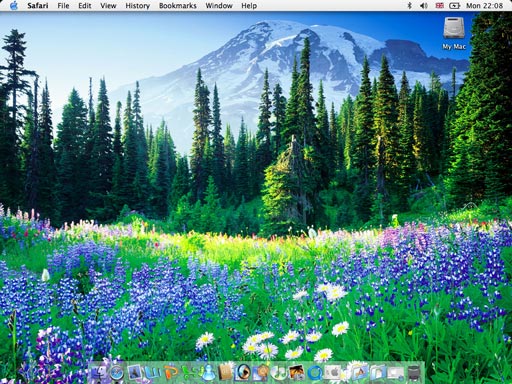The image size is (512, 384).
Task: Open System Preferences Apple icon in Dock
Action: pos(333,373)
